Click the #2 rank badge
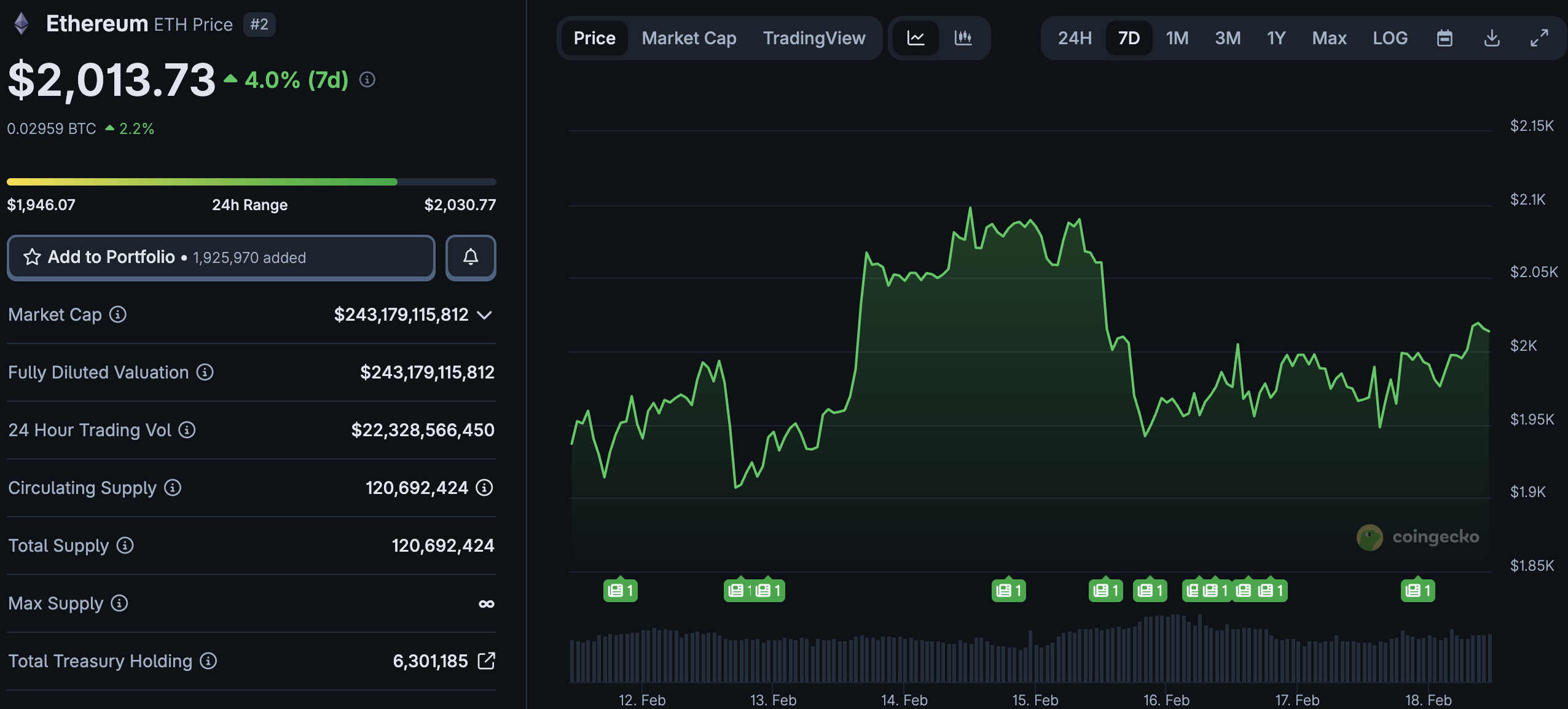 (259, 25)
